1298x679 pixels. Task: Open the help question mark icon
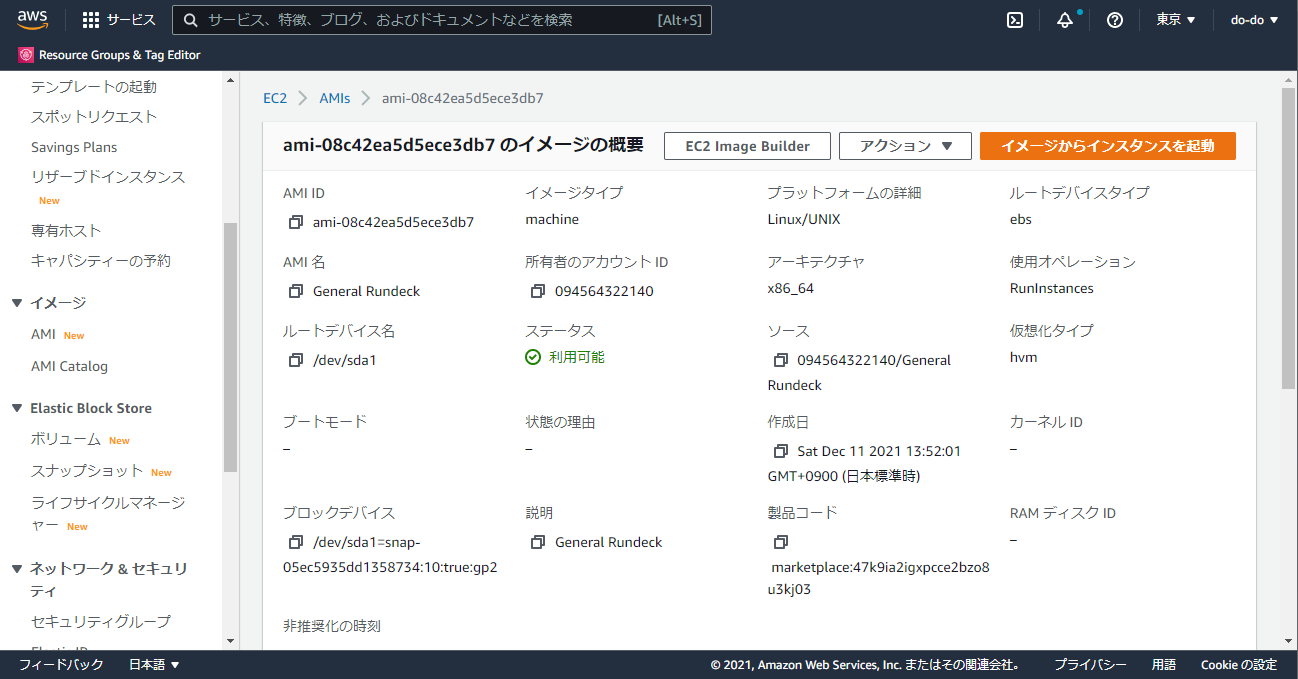tap(1115, 20)
